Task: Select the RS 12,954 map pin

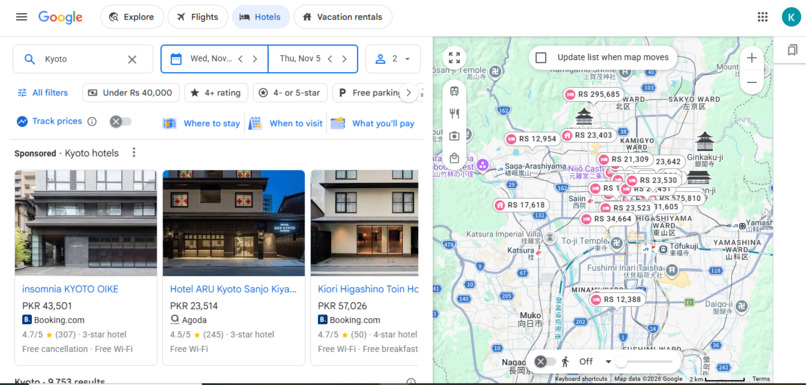Action: tap(532, 139)
